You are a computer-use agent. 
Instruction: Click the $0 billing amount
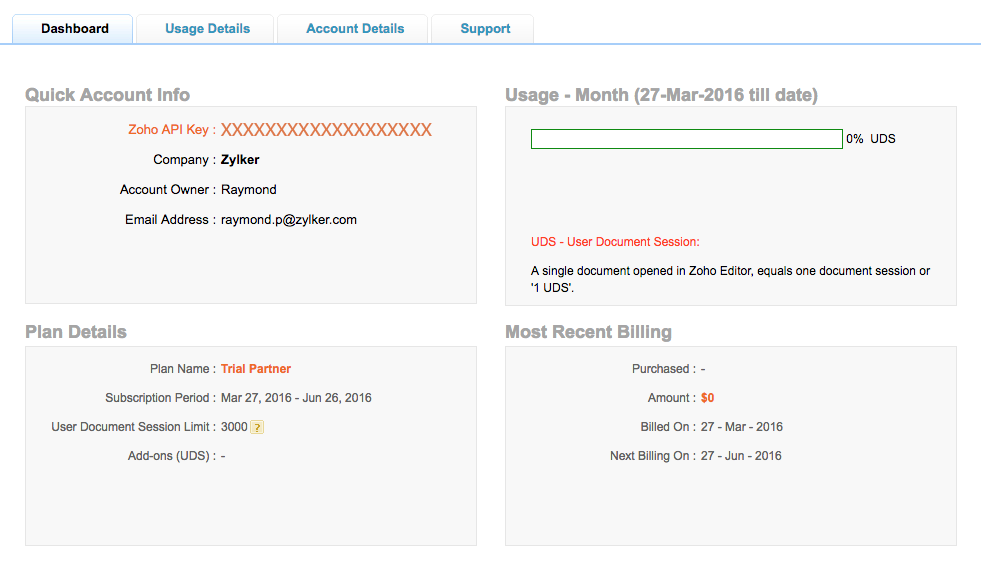tap(708, 398)
